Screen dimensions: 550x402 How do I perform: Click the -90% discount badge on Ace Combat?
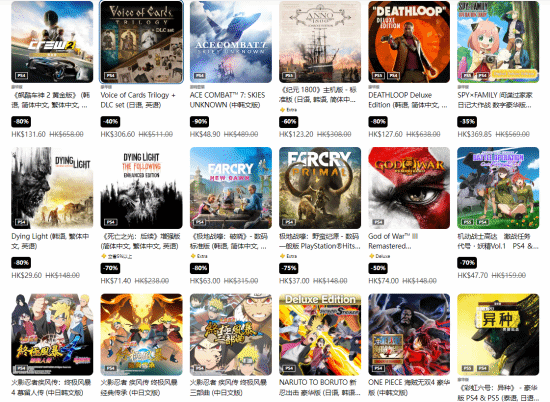pyautogui.click(x=200, y=122)
